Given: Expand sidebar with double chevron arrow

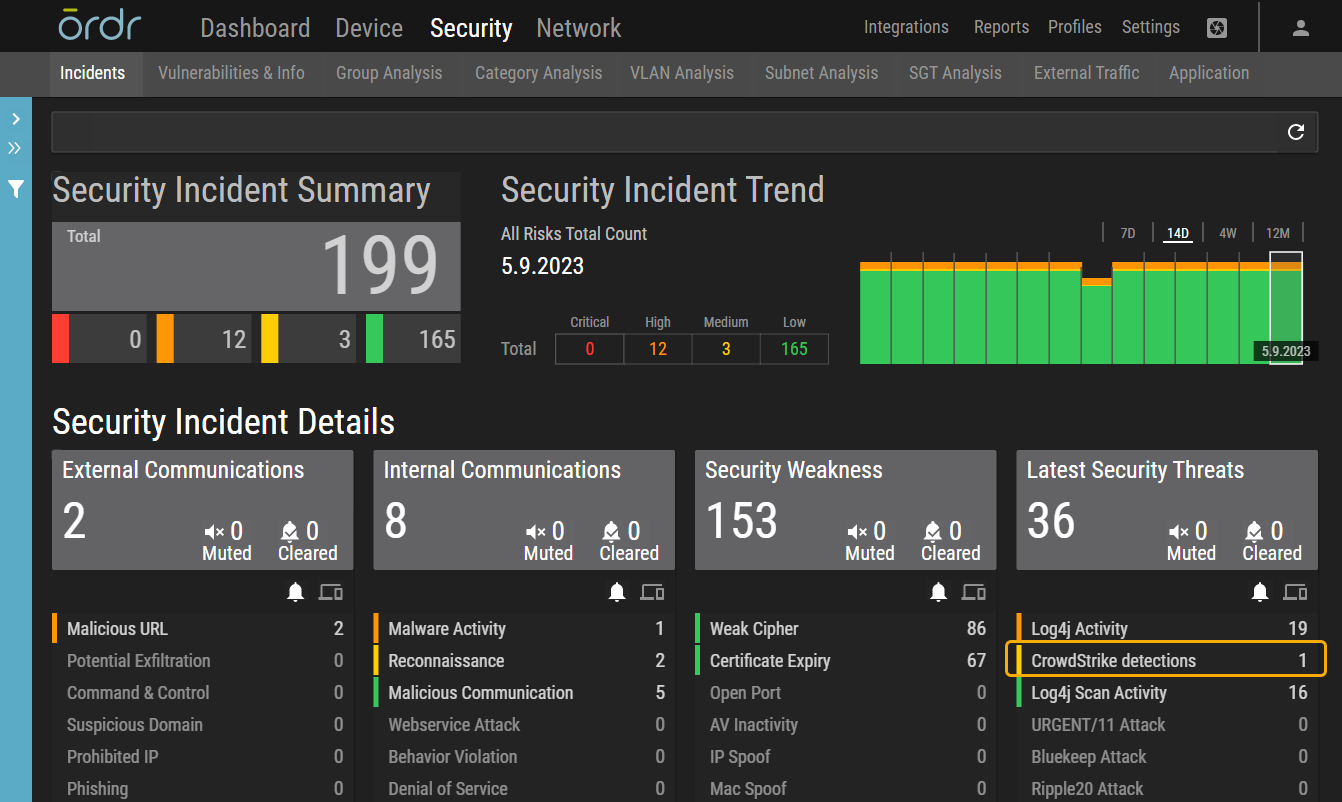Looking at the screenshot, I should point(15,148).
